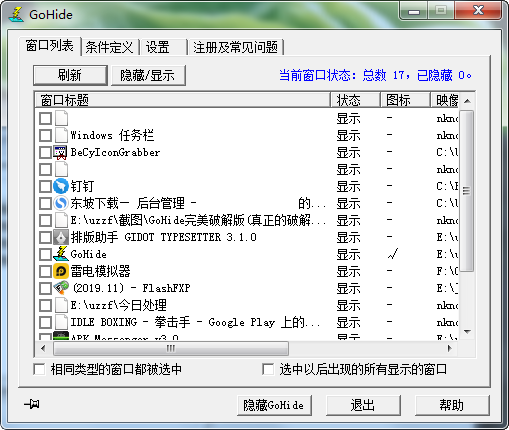
Task: Click the vertical scrollbar down arrow
Action: click(467, 332)
